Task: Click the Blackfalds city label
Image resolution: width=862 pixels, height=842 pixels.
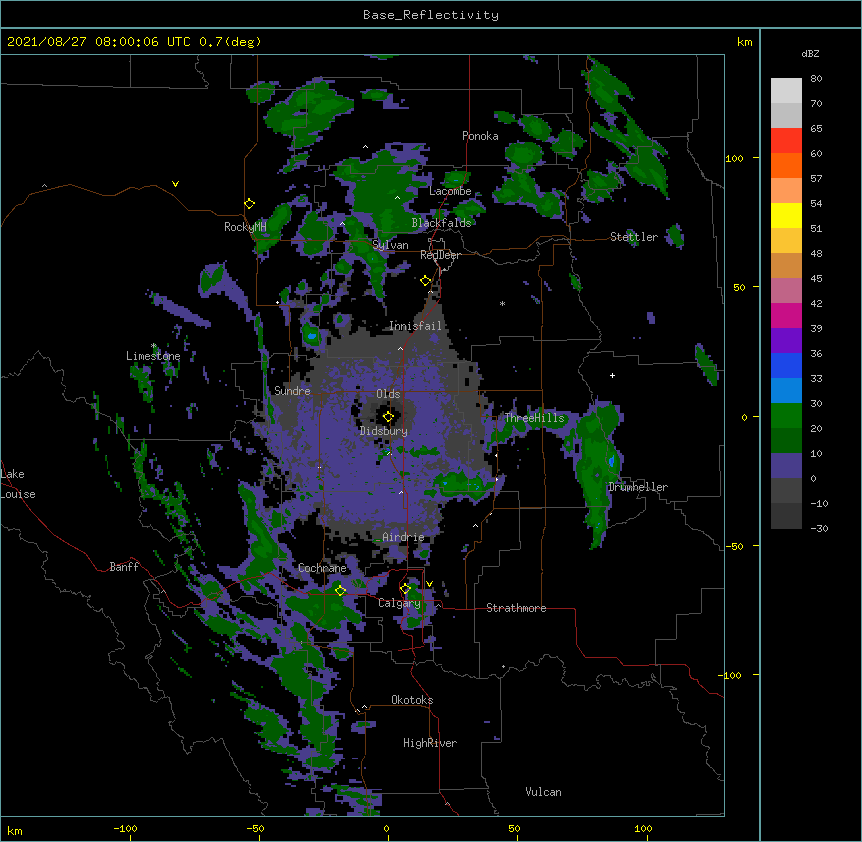Action: pyautogui.click(x=441, y=223)
